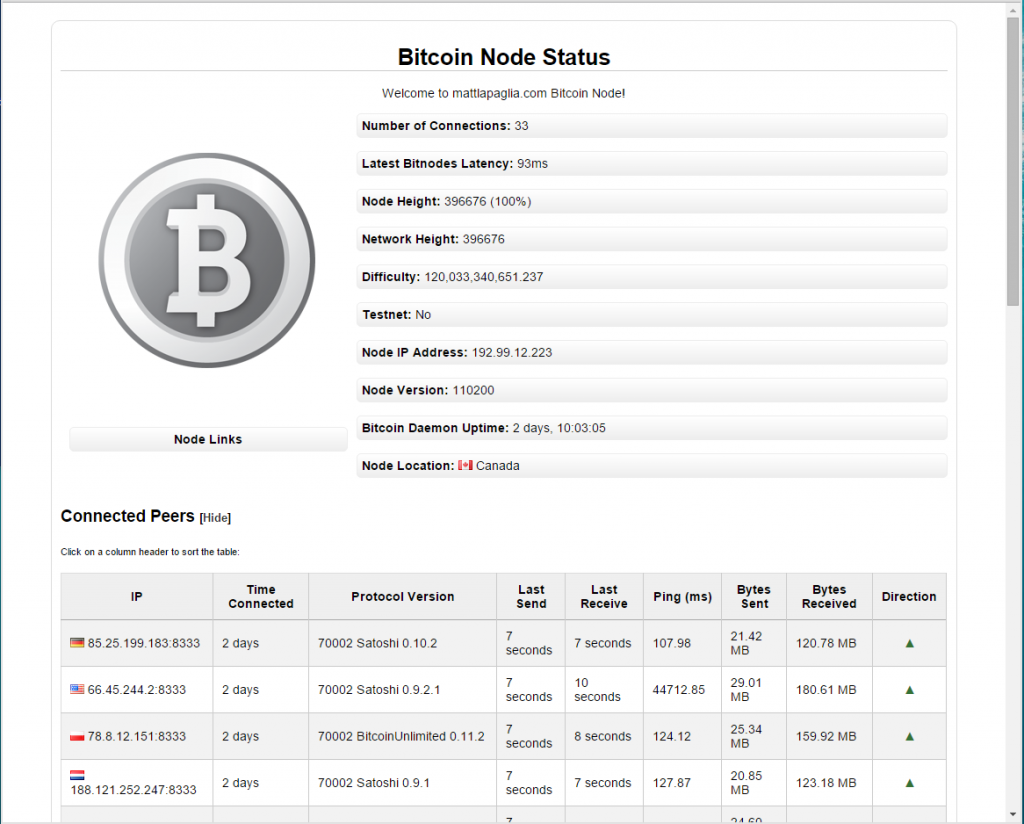Click the bytes sent value 29.01 MB
Viewport: 1024px width, 824px height.
pos(746,689)
